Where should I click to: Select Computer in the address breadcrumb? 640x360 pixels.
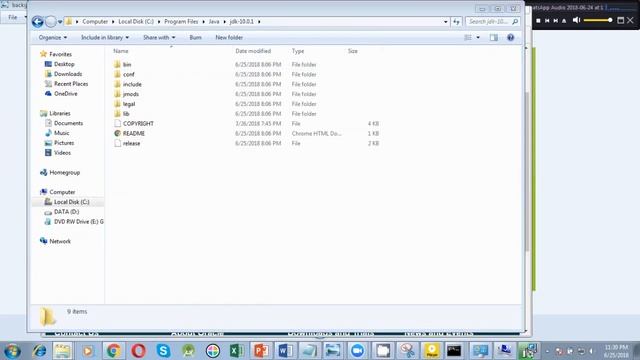[x=95, y=22]
